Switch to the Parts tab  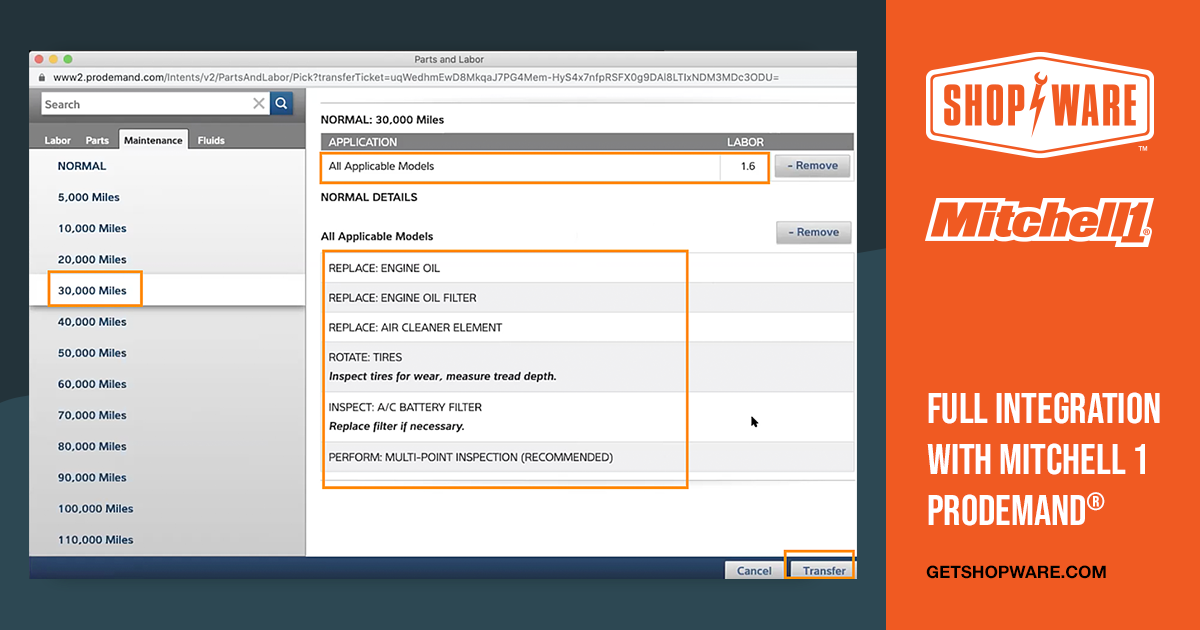click(x=97, y=141)
